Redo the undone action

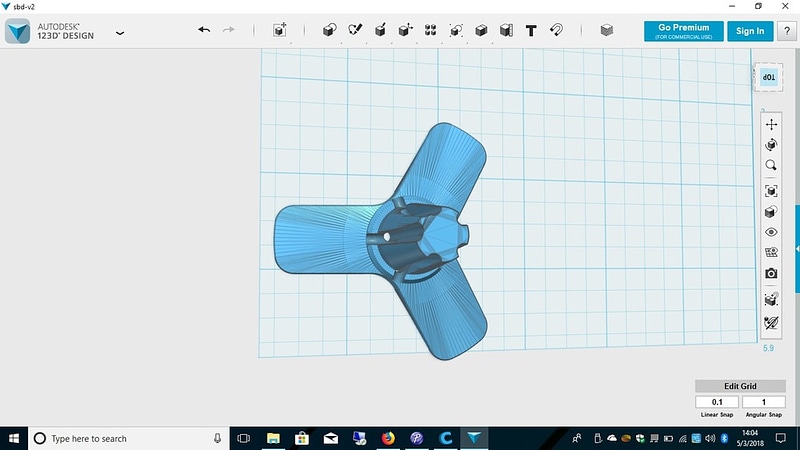[x=229, y=30]
